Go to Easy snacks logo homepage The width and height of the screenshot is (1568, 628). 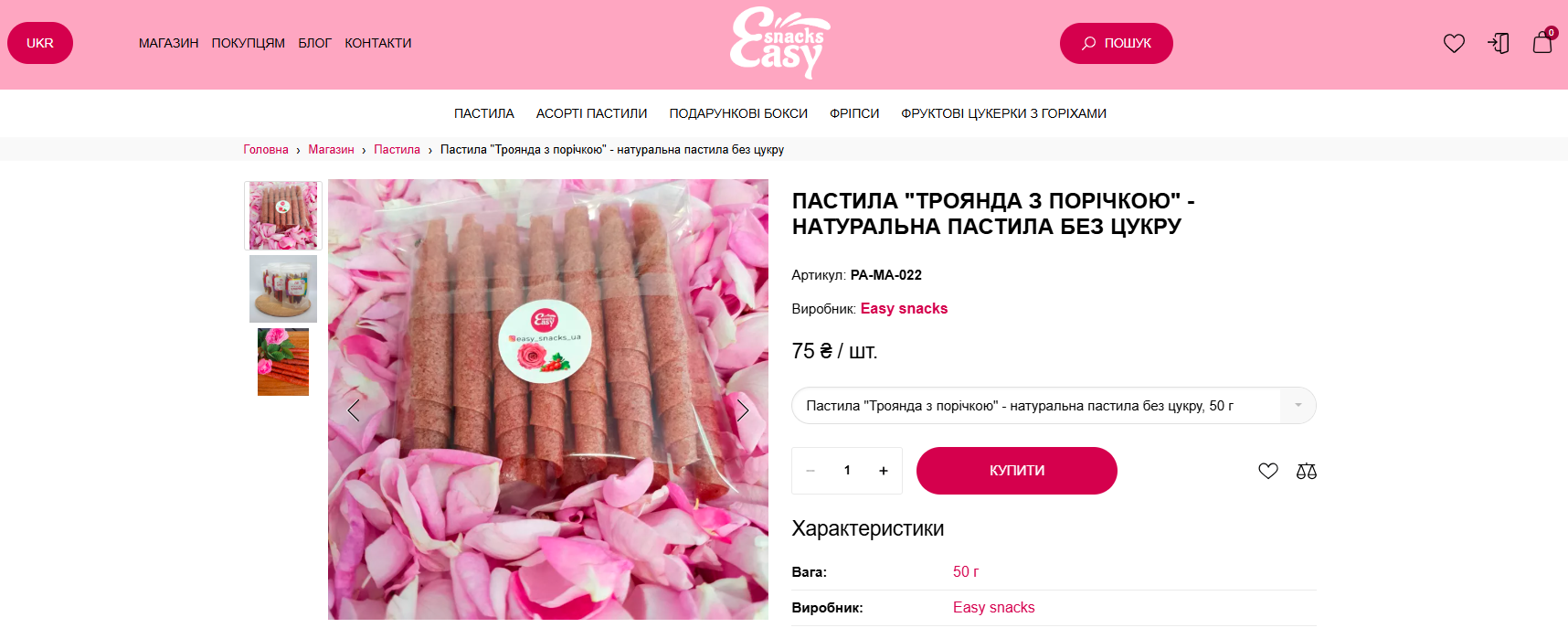[780, 43]
